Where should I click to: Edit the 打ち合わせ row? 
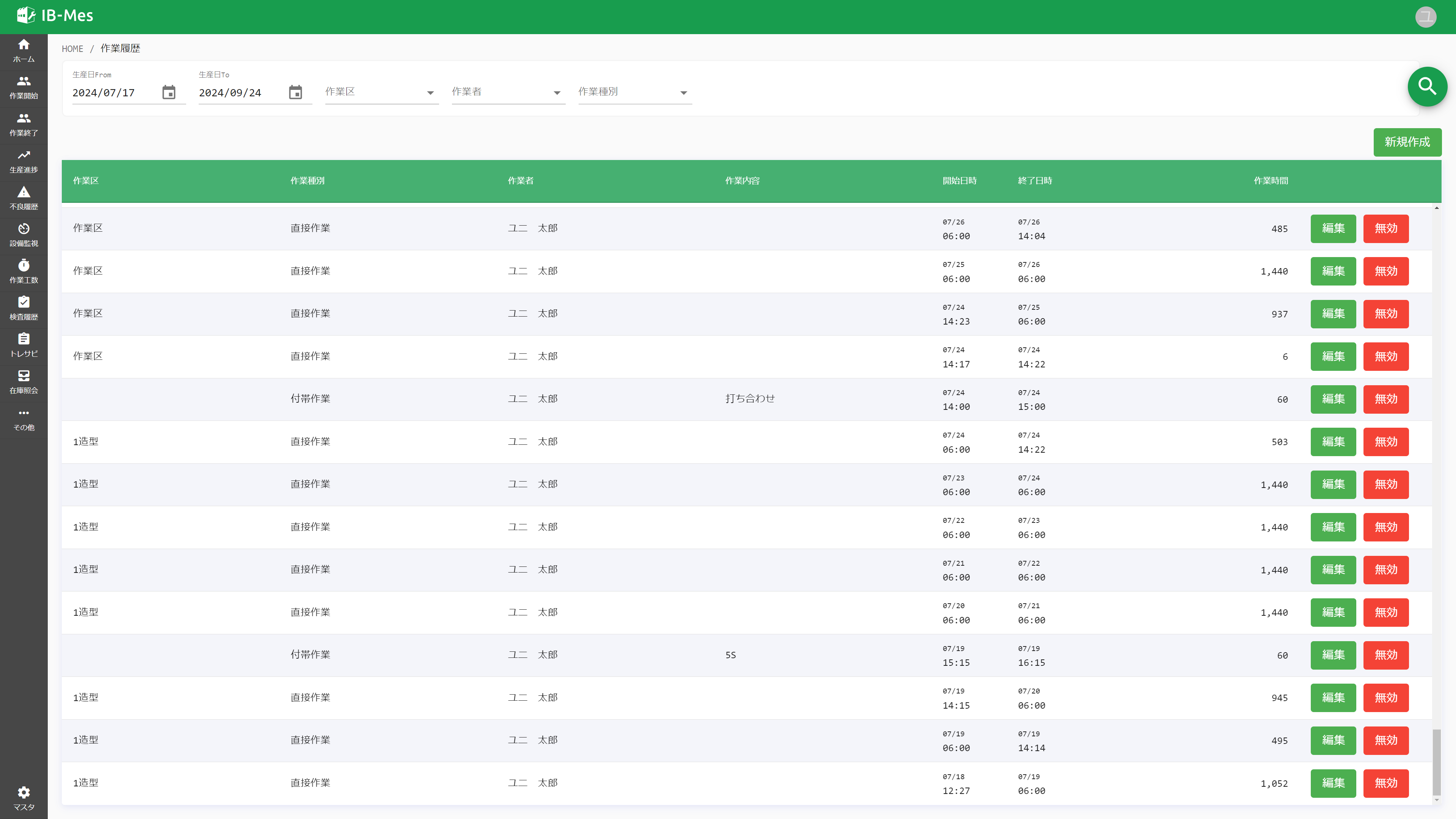(x=1334, y=399)
